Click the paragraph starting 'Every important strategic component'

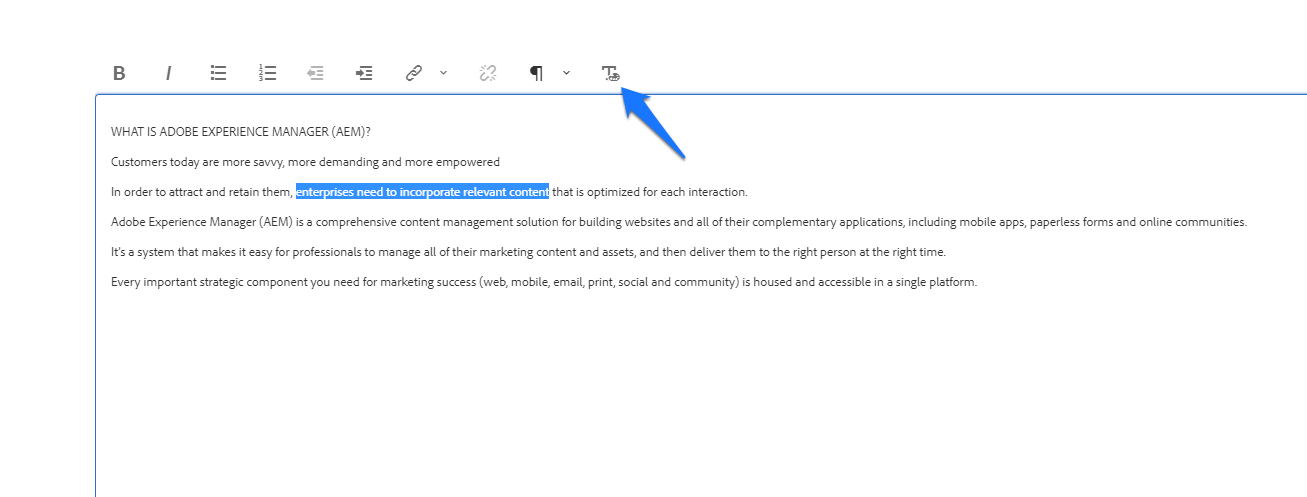[544, 282]
